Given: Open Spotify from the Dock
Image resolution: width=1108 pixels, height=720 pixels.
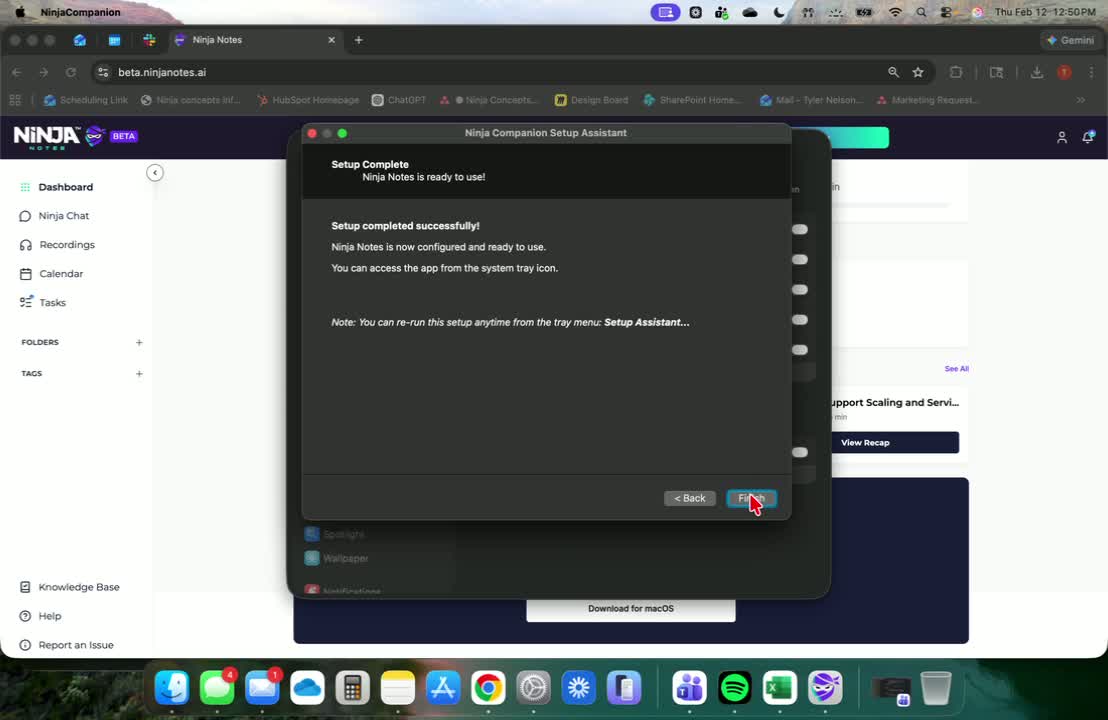Looking at the screenshot, I should (x=735, y=687).
